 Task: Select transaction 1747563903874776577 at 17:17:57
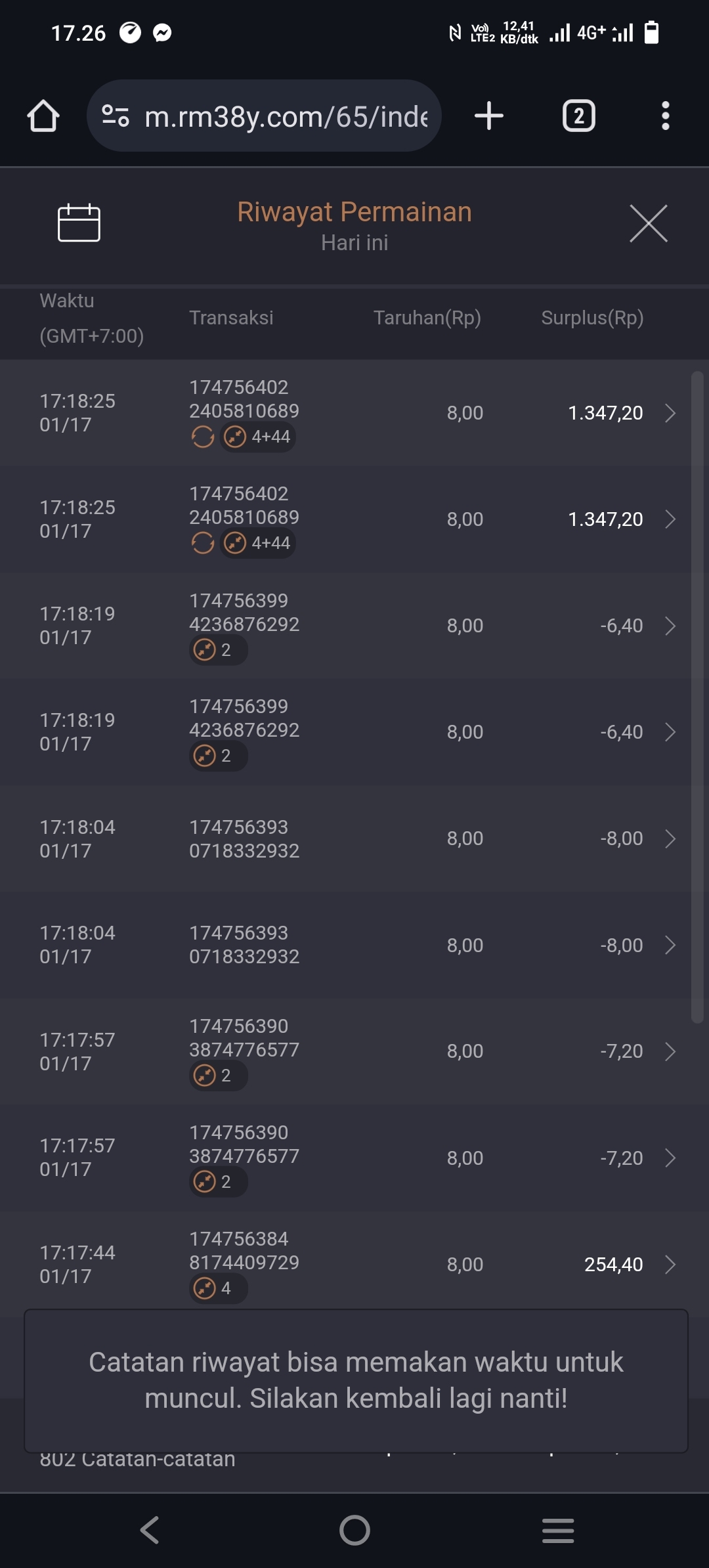(244, 1038)
